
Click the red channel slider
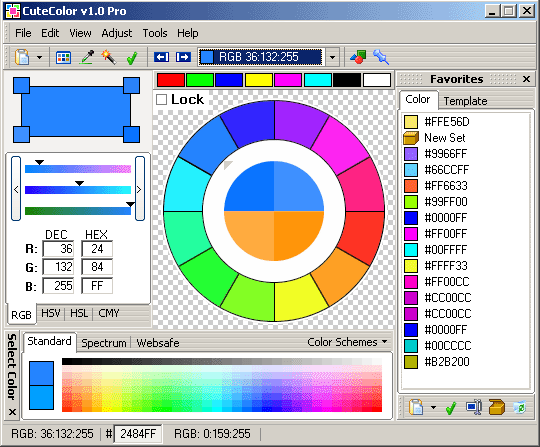point(78,169)
